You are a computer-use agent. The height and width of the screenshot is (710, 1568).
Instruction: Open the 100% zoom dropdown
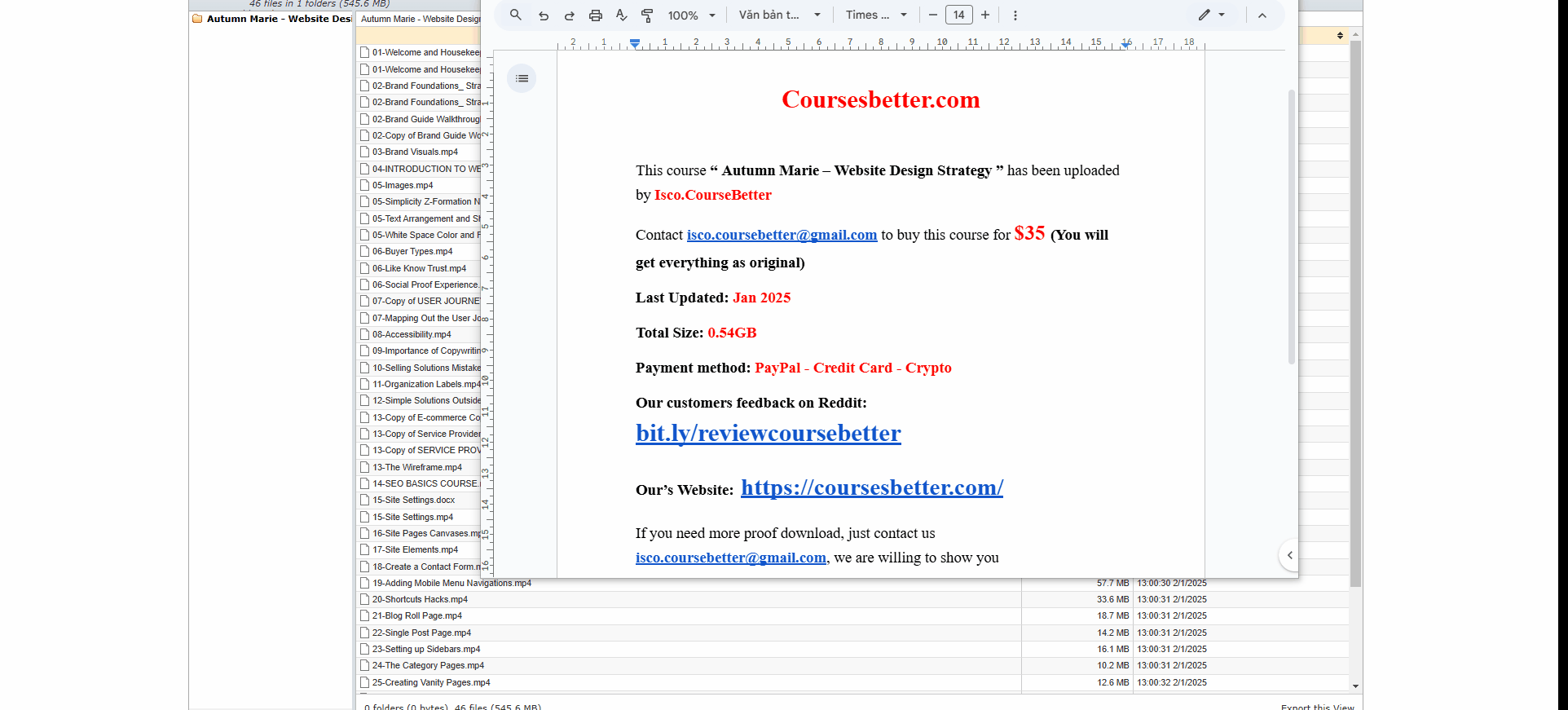(x=691, y=15)
